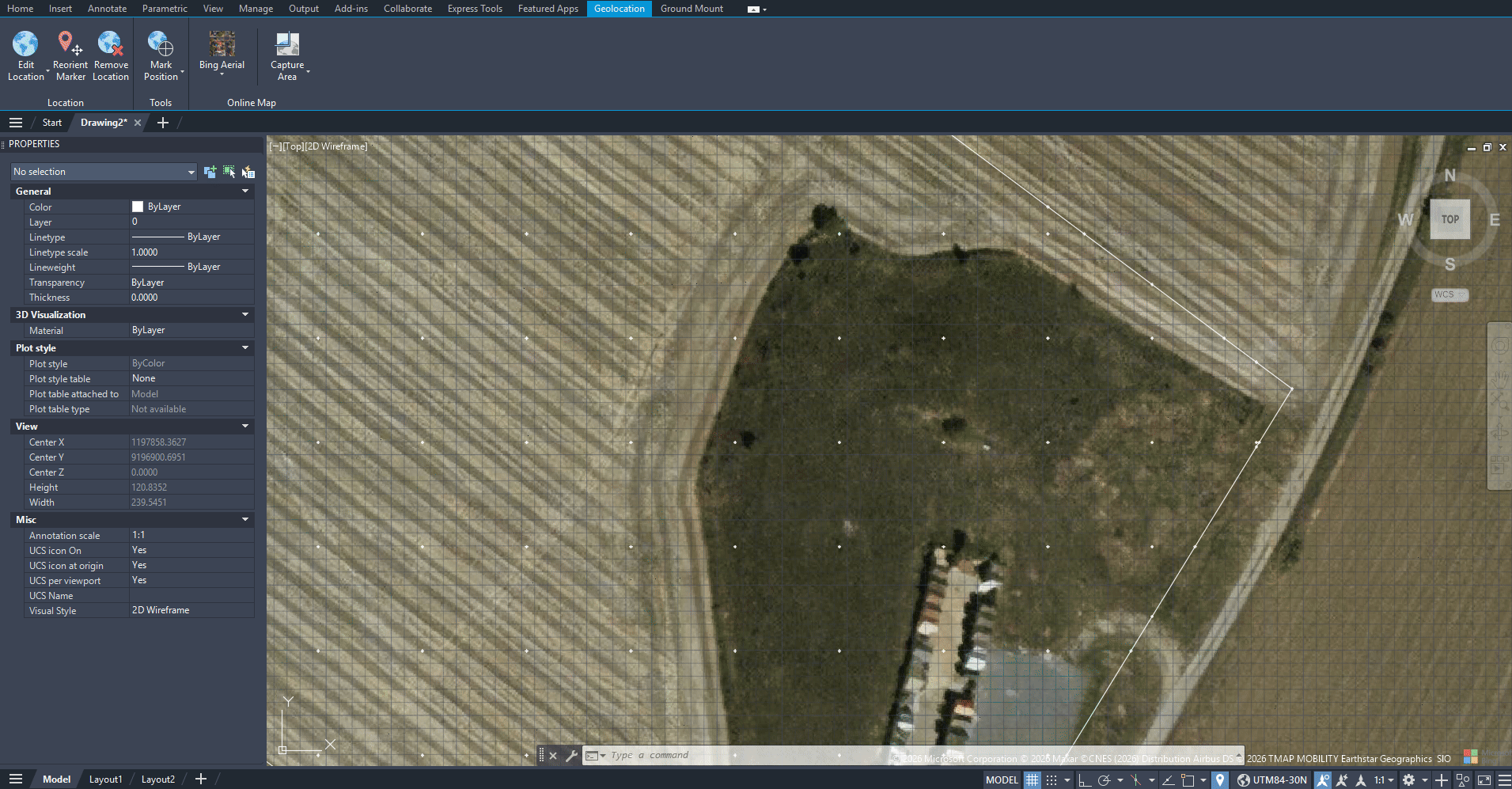Click the white Color ByLayer swatch
This screenshot has height=789, width=1512.
tap(138, 207)
